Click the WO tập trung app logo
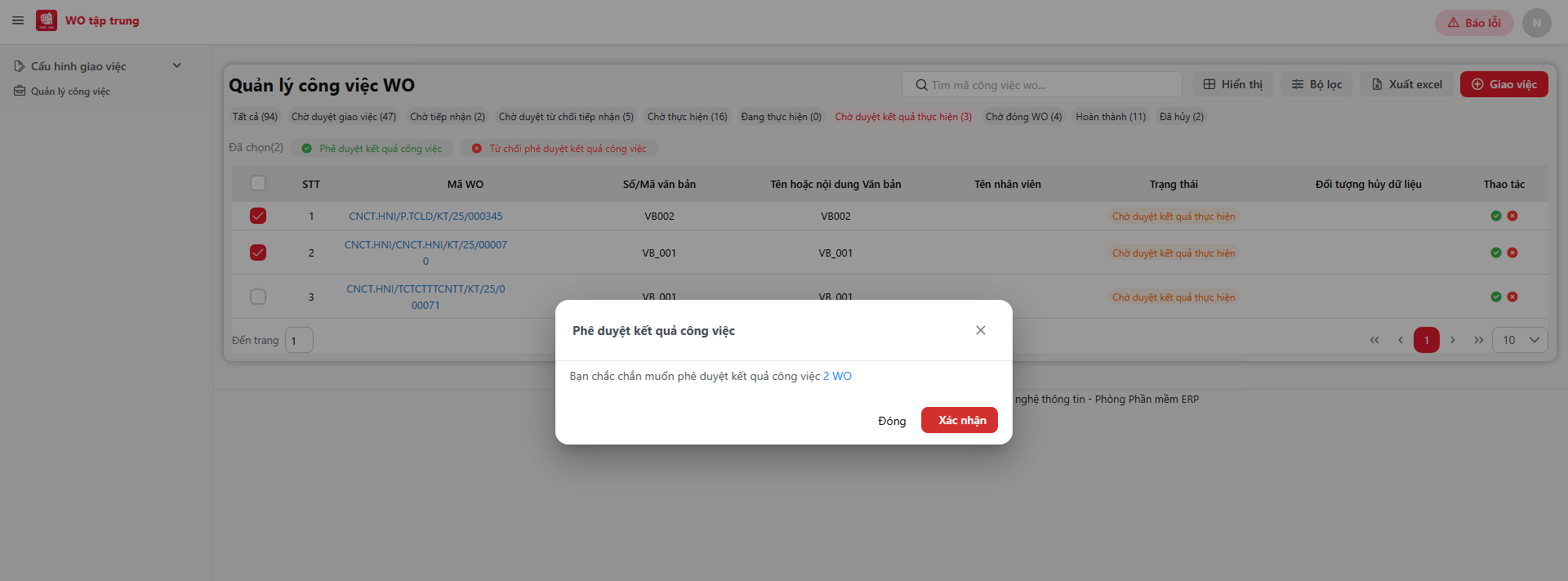This screenshot has height=581, width=1568. point(47,20)
